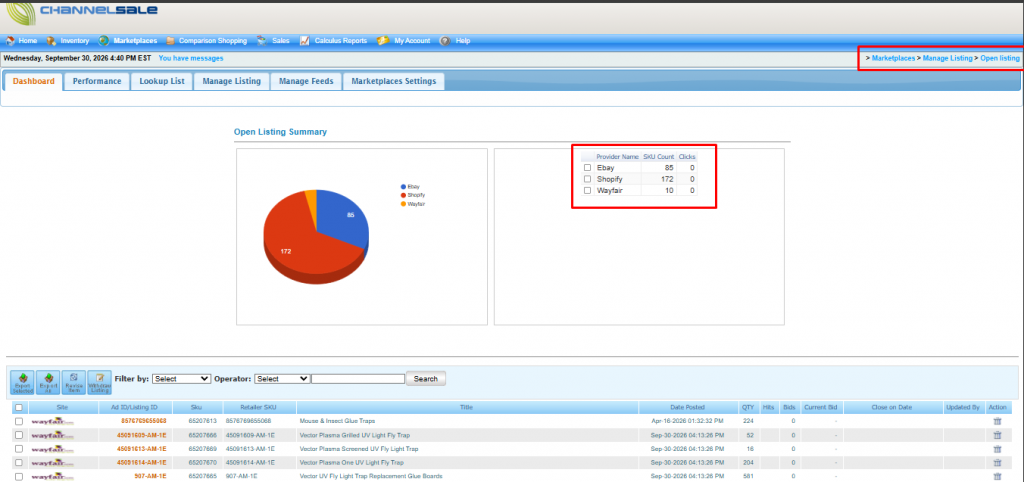Click the orange Wayfair legend swatch
The image size is (1024, 482).
[x=404, y=204]
